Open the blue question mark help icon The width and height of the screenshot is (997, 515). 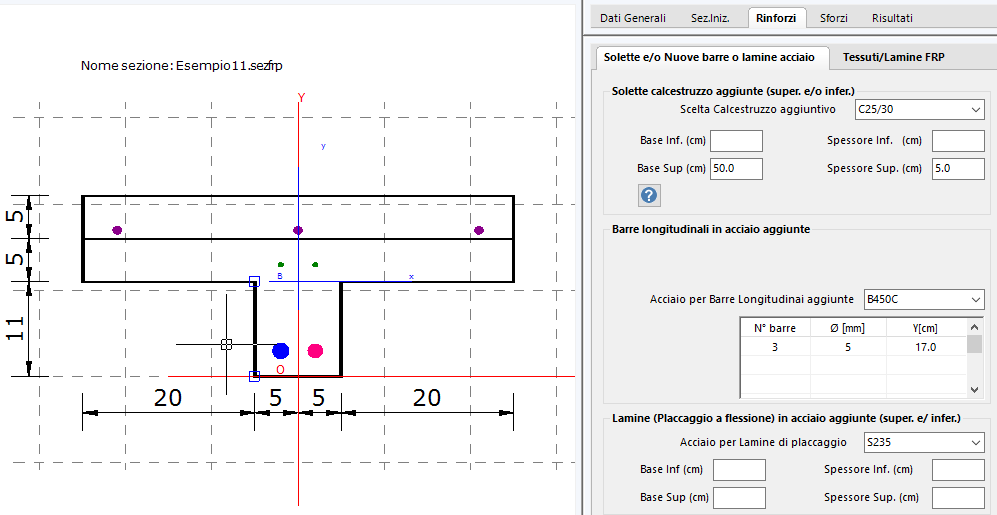[x=649, y=195]
